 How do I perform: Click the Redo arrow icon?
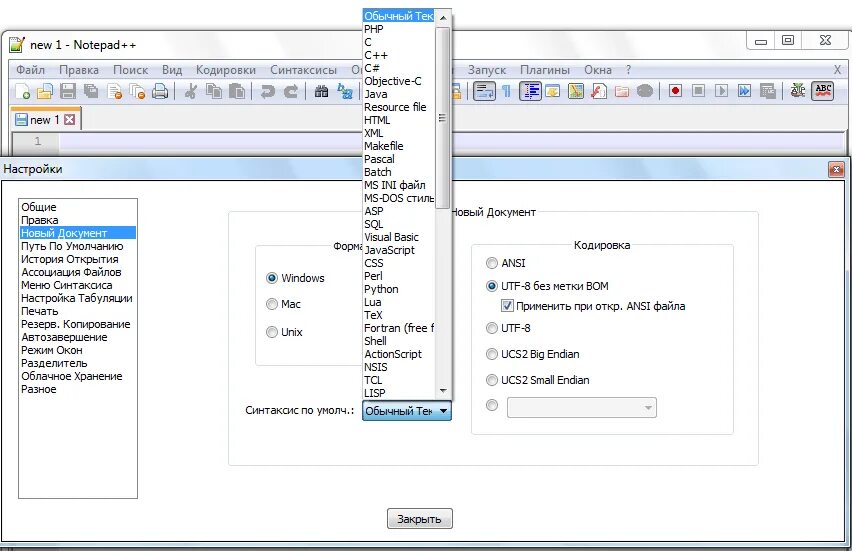(x=291, y=91)
